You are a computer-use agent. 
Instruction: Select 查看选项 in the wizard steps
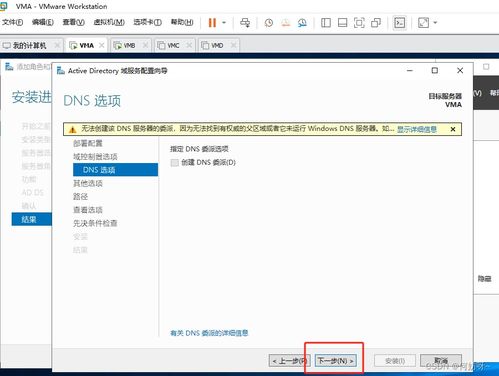(88, 210)
